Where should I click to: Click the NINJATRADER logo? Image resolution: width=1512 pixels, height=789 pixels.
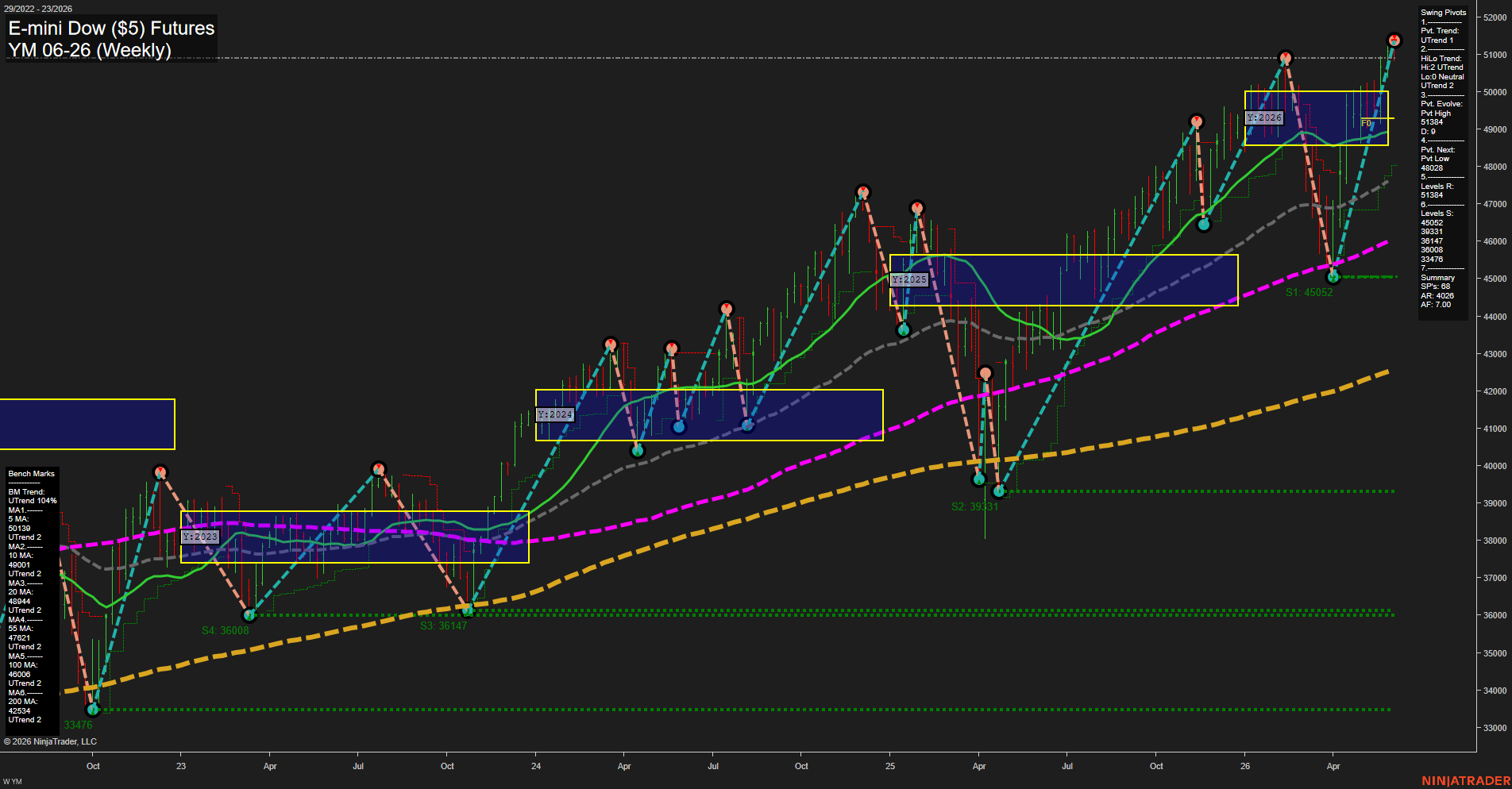tap(1466, 781)
